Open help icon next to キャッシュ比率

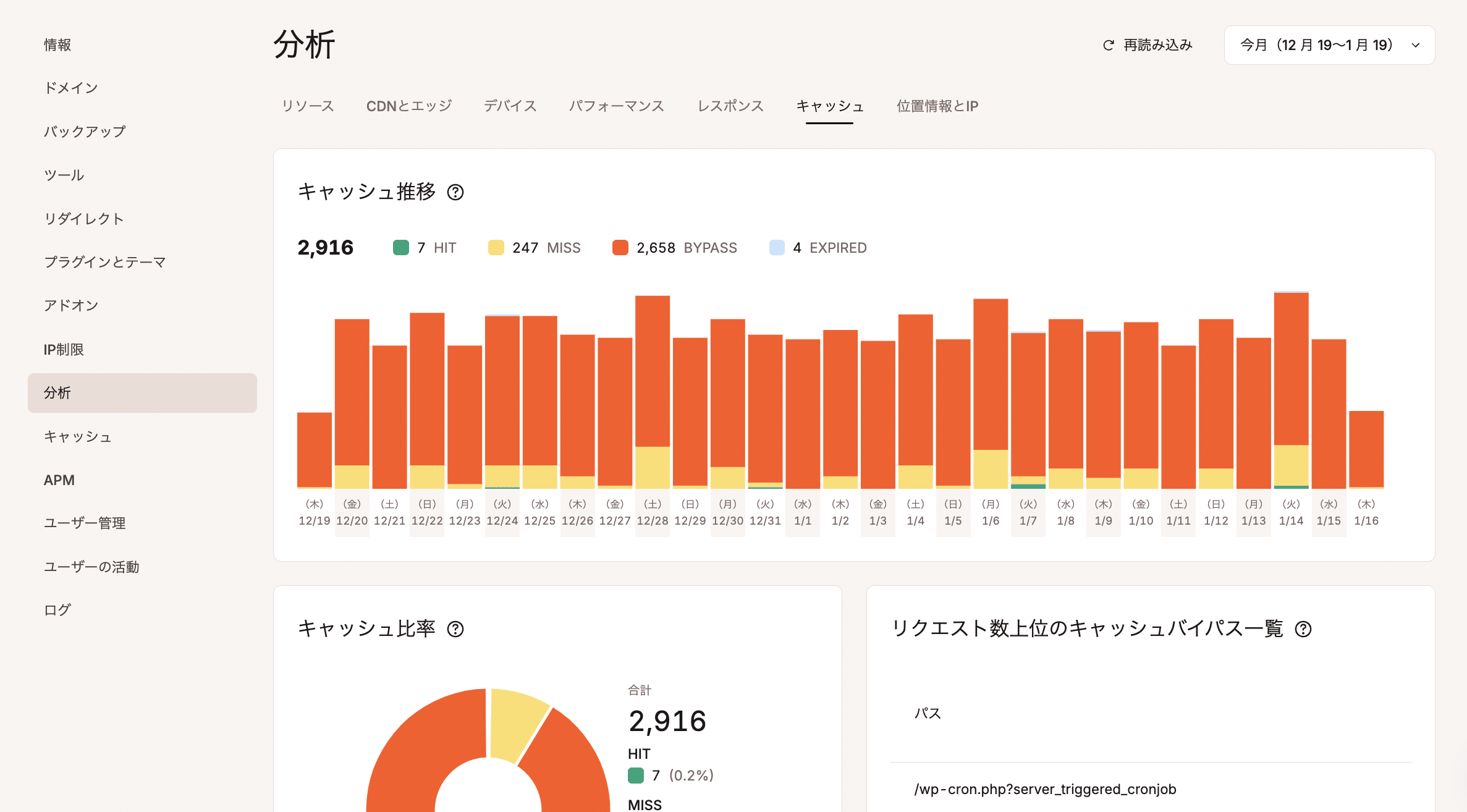(455, 629)
